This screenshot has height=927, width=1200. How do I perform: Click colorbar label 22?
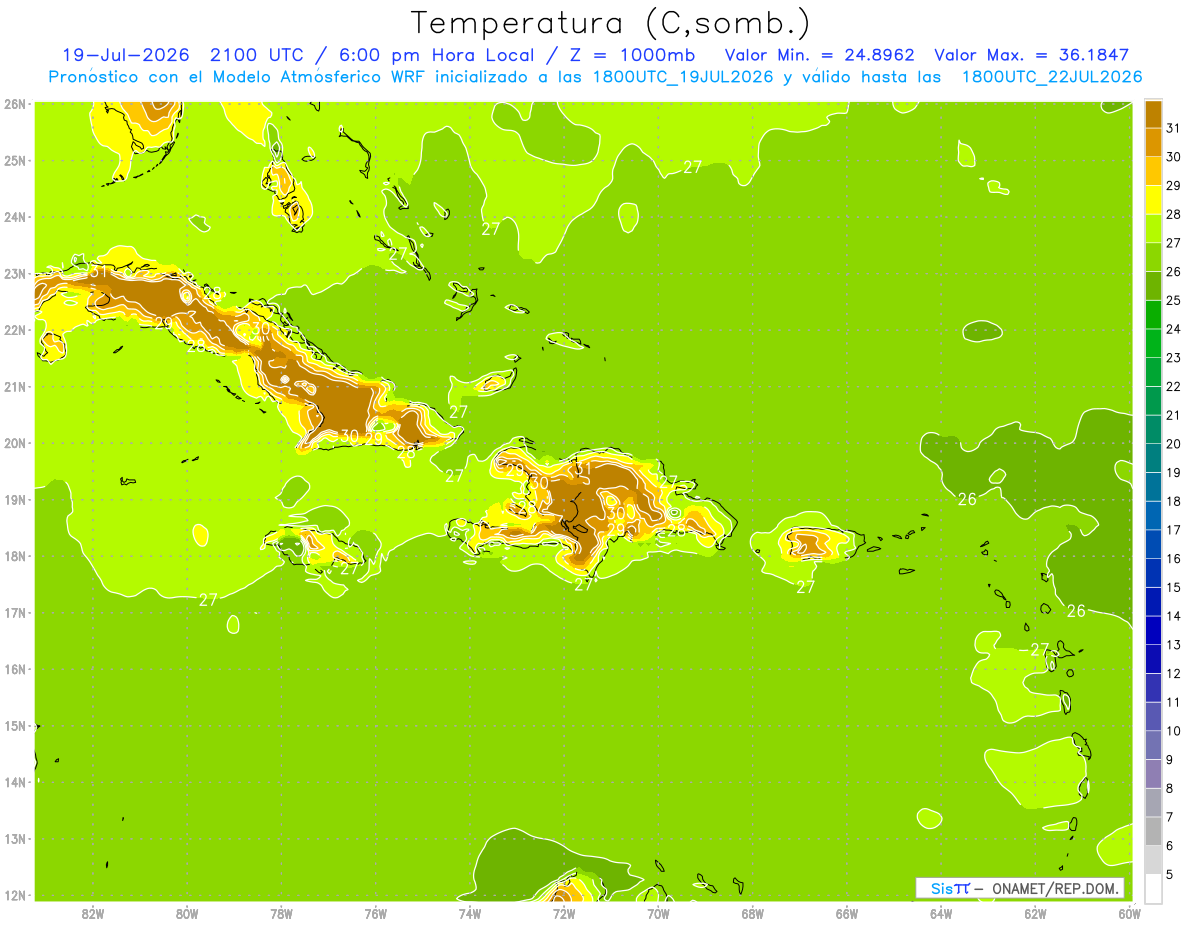tap(1173, 386)
